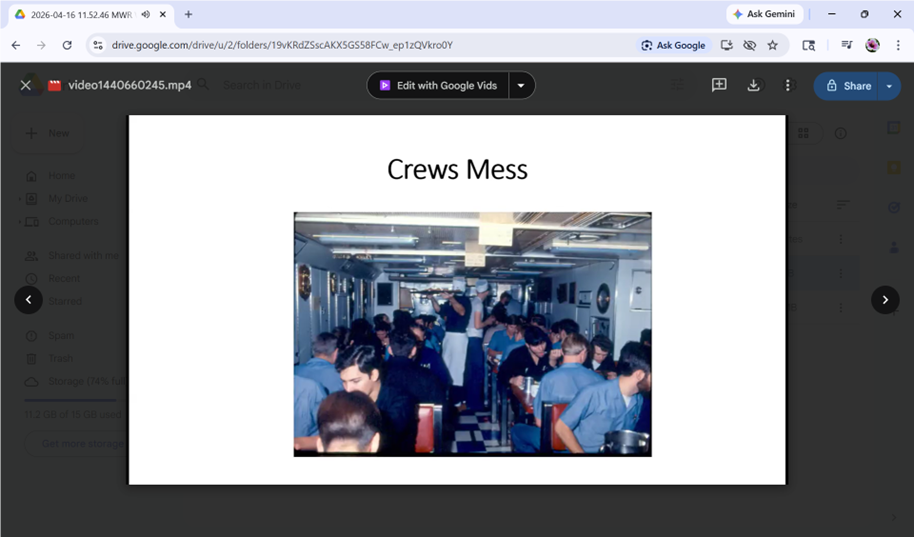Go forward with browser forward arrow

(x=41, y=45)
